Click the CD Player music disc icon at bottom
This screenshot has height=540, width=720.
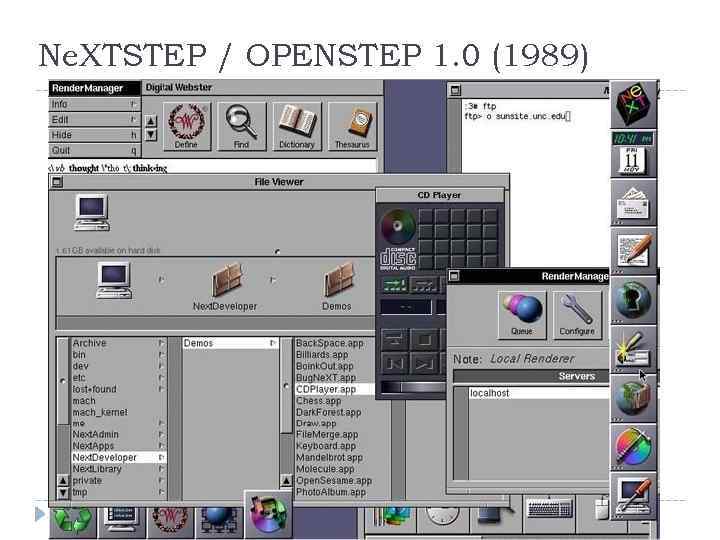pyautogui.click(x=268, y=514)
